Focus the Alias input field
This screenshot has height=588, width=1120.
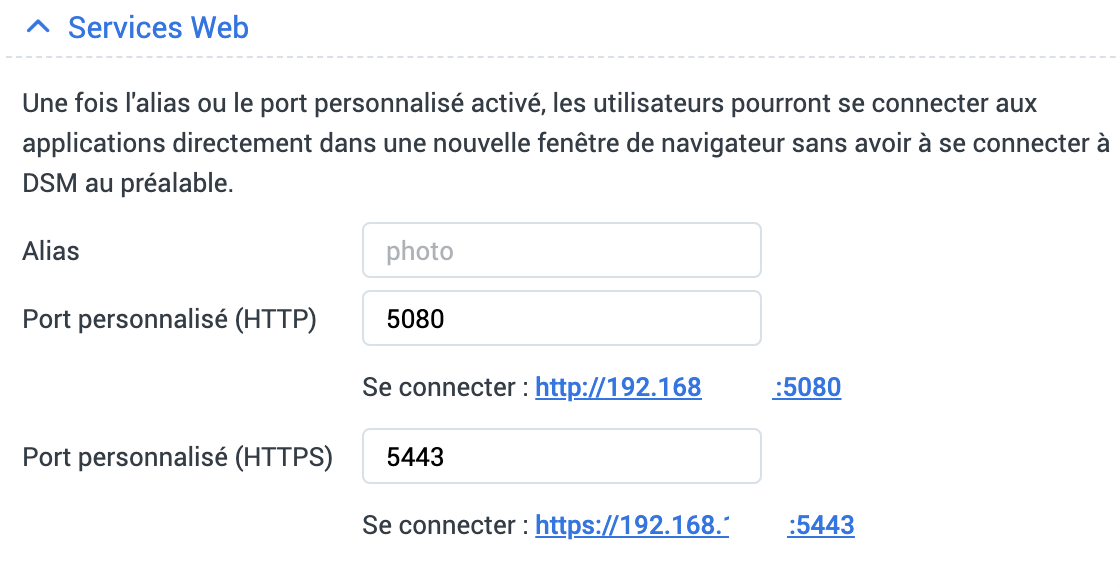561,250
